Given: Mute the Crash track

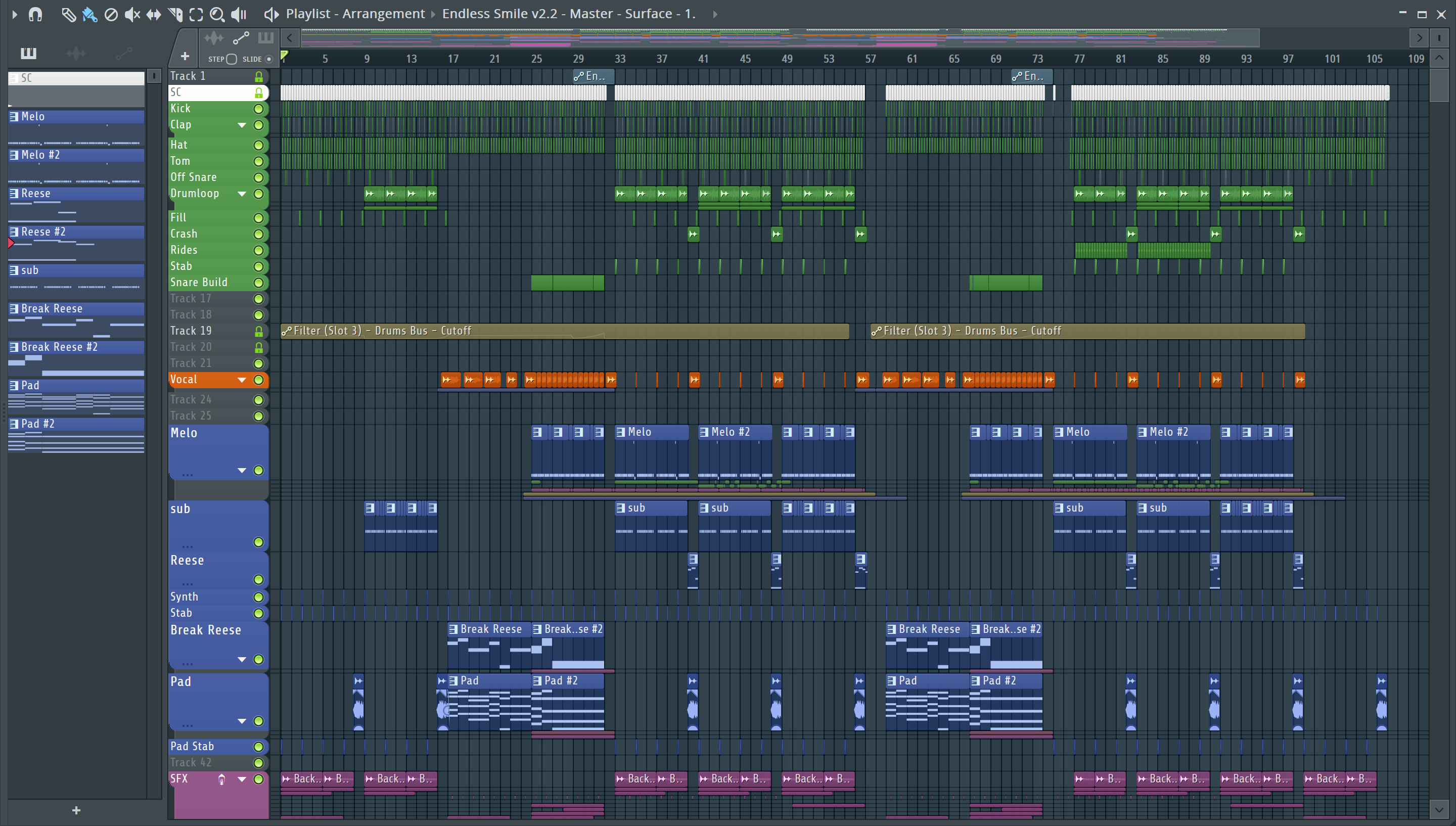Looking at the screenshot, I should point(259,234).
